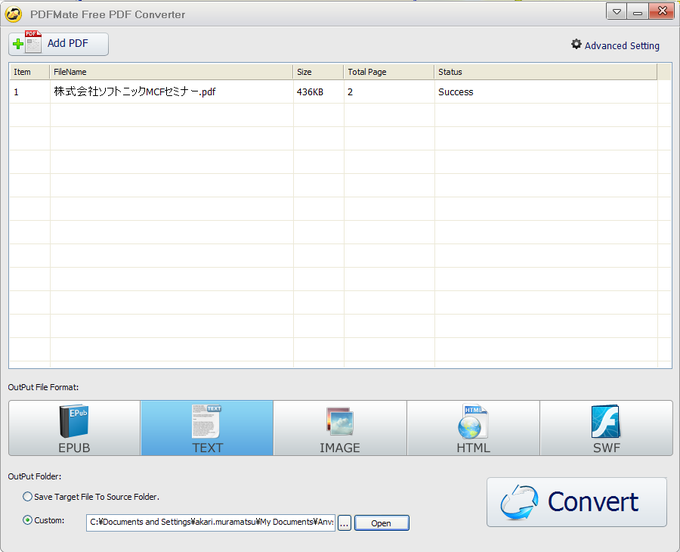Select EPUB output format

[x=75, y=428]
